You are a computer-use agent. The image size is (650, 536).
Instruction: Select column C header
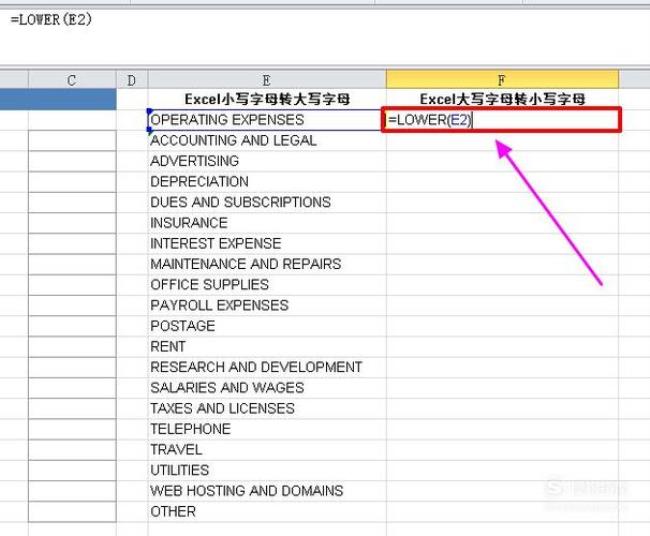pyautogui.click(x=72, y=80)
